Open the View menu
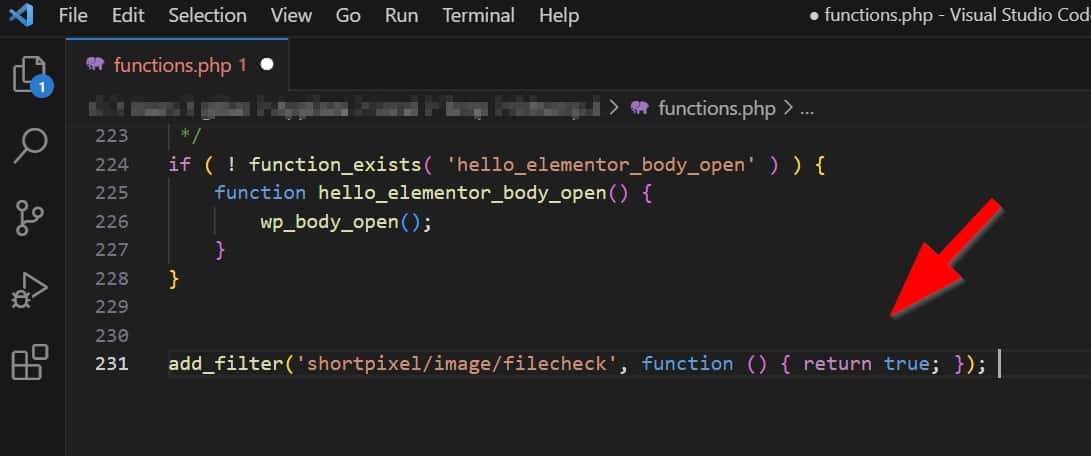Screen dimensions: 1091x456 [291, 16]
